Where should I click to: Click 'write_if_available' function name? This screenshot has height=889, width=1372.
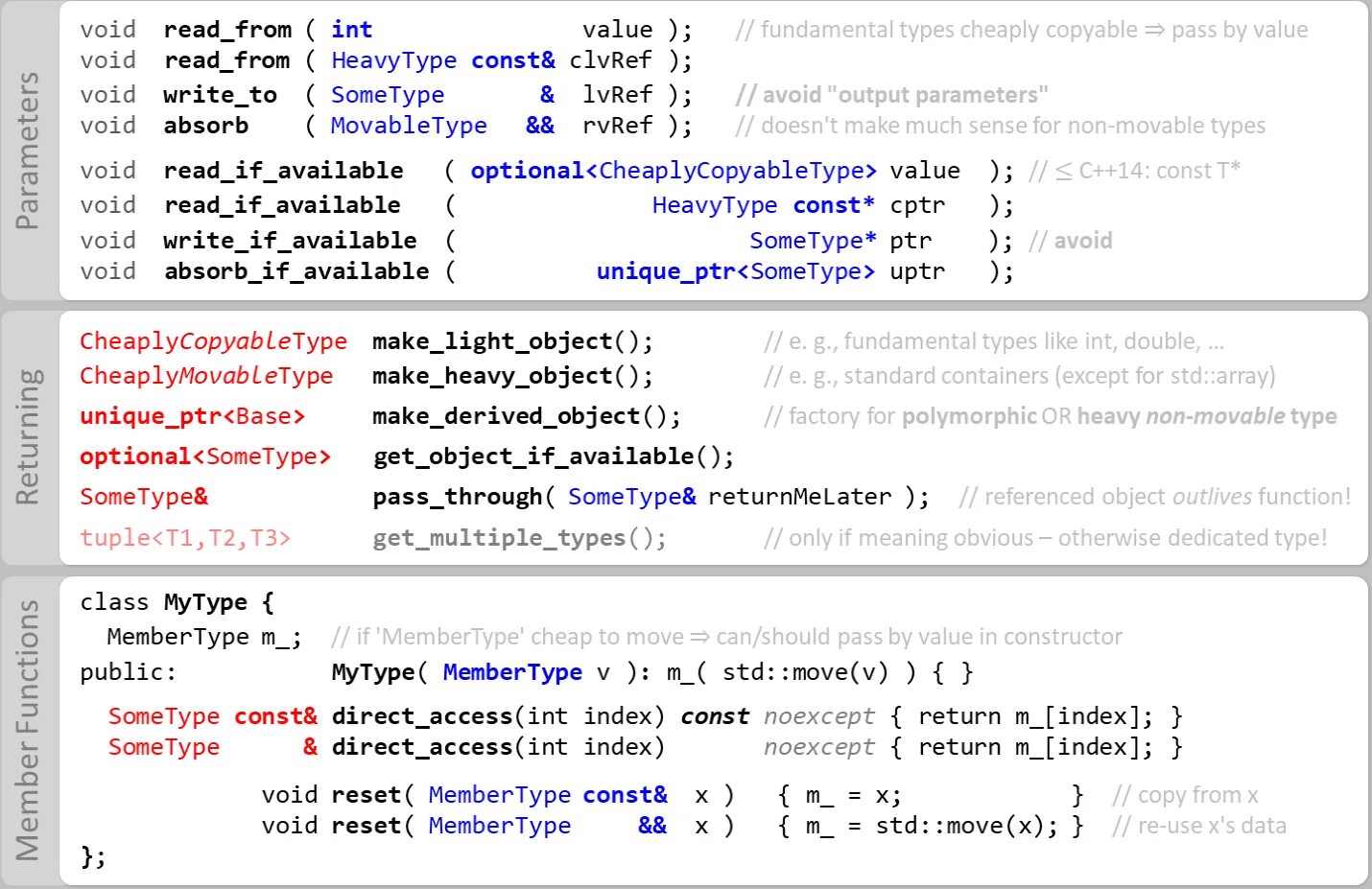(290, 241)
